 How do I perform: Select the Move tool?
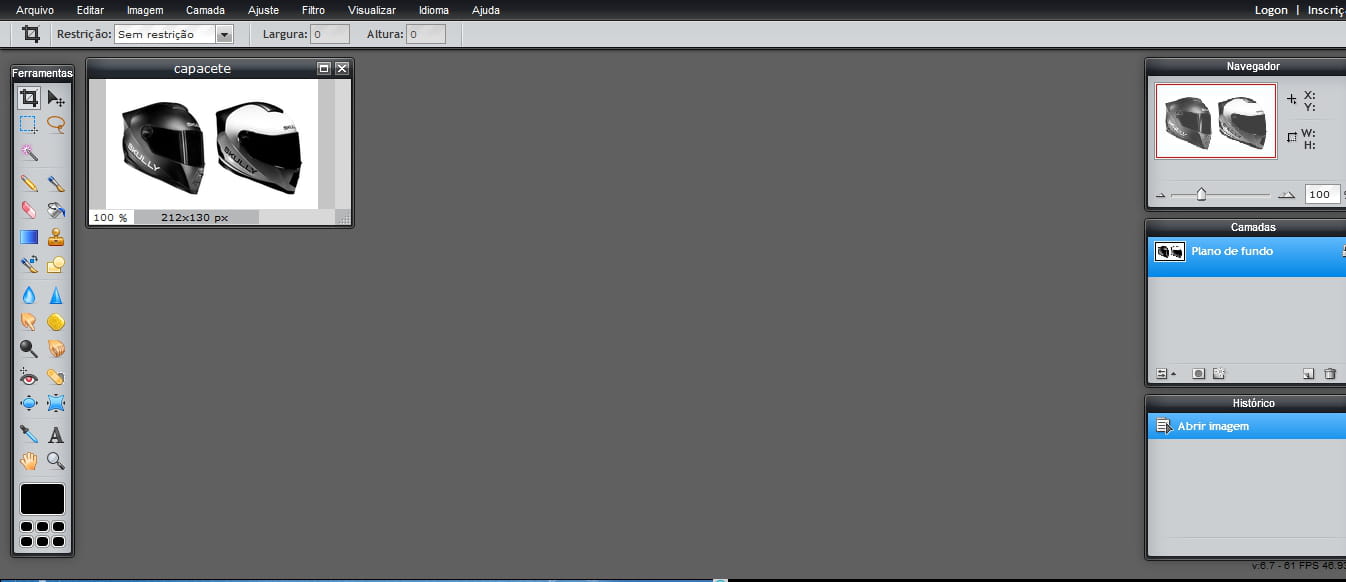coord(56,98)
